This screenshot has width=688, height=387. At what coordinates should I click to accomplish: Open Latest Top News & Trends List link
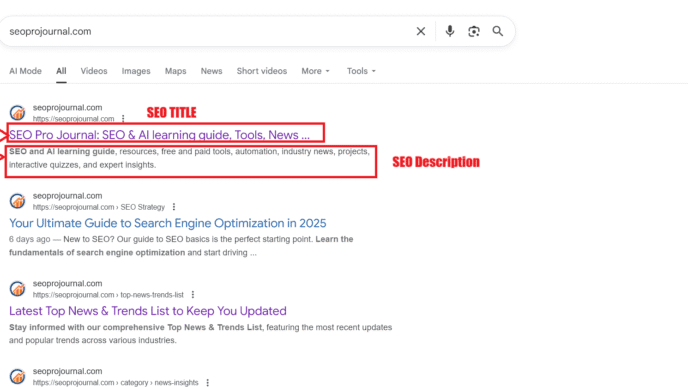[148, 311]
